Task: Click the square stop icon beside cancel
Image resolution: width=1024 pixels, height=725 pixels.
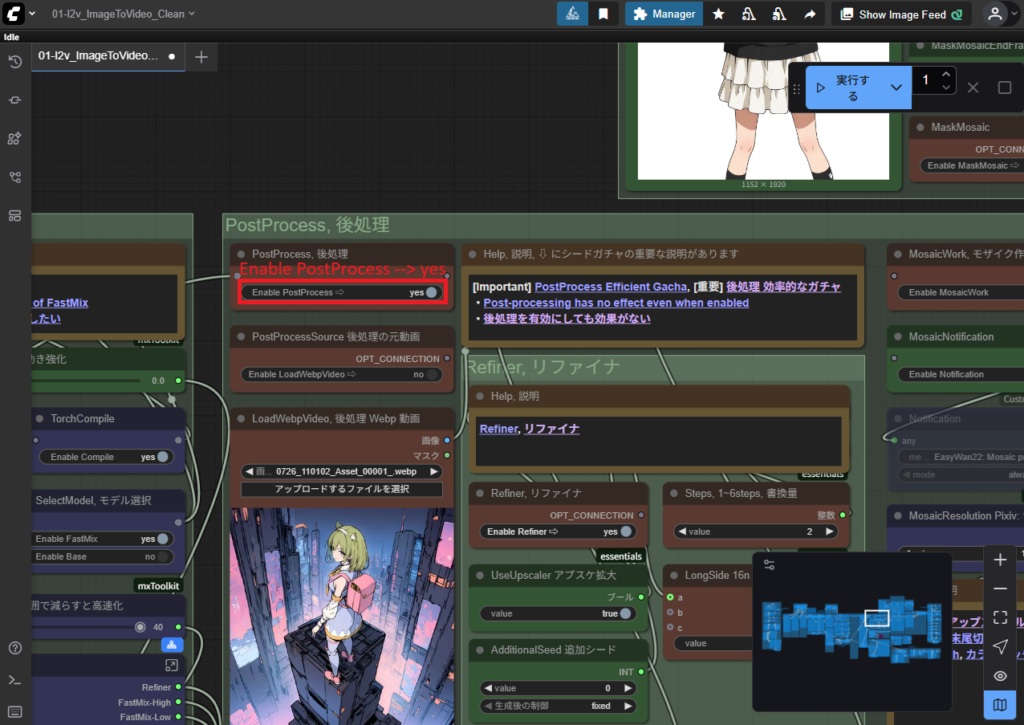Action: (x=1005, y=88)
